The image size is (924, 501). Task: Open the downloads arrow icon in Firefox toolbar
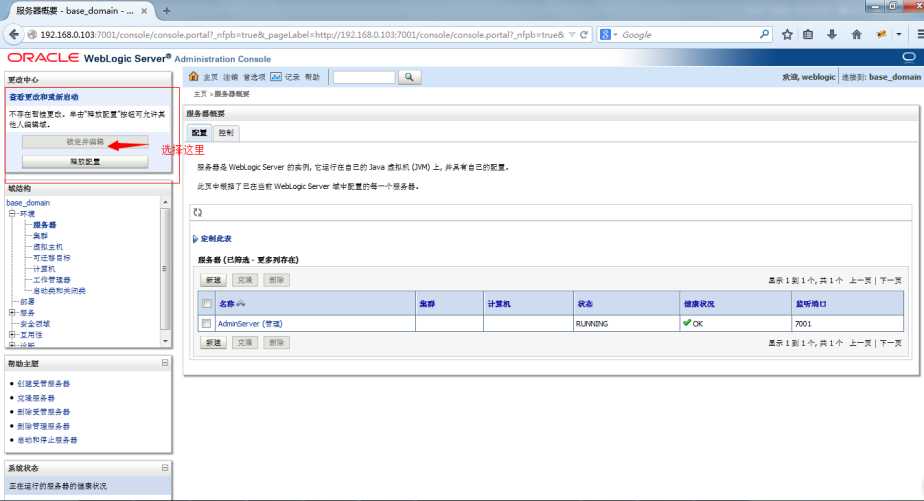[832, 35]
